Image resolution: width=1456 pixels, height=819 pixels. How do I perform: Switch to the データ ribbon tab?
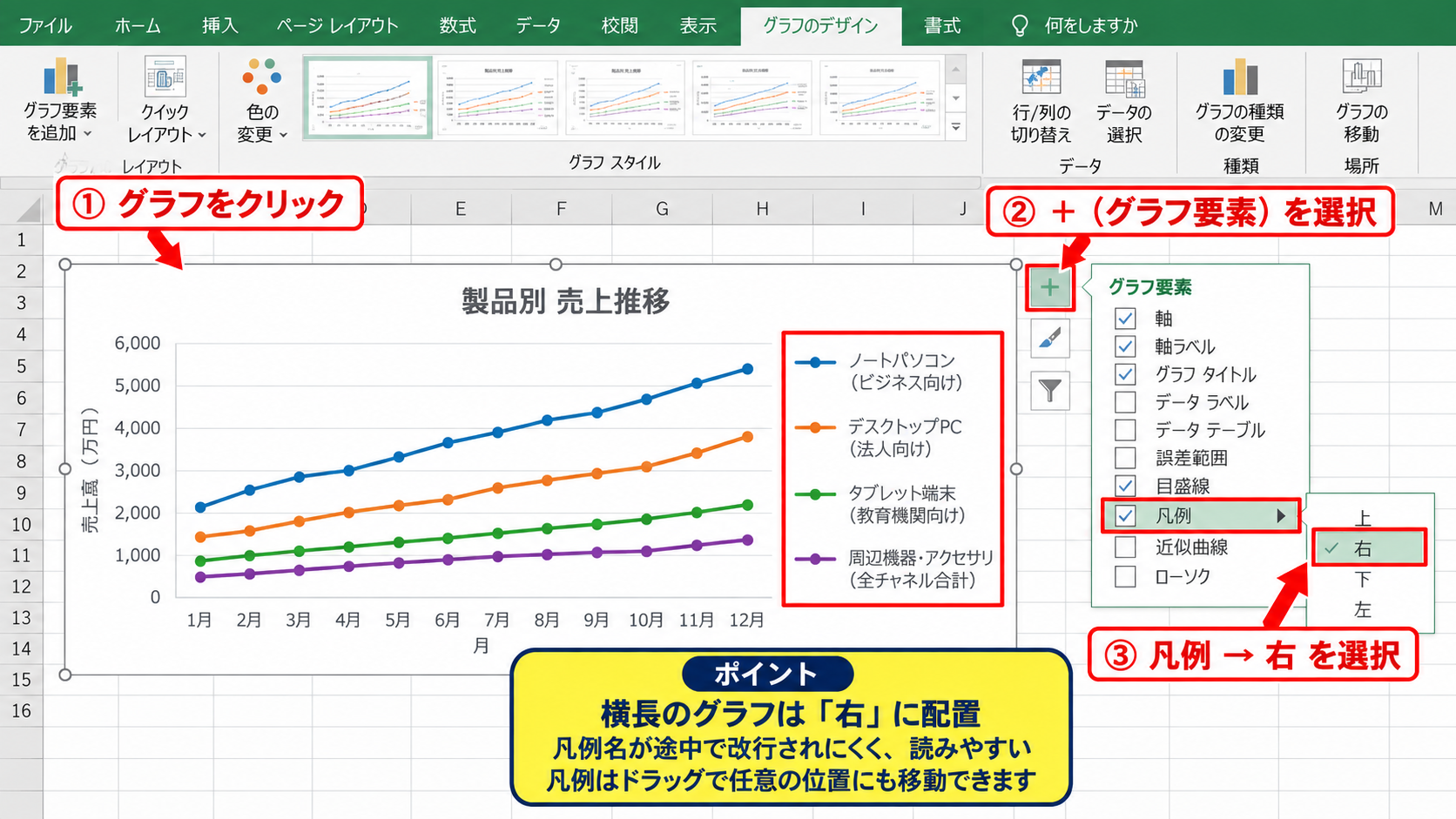(538, 25)
